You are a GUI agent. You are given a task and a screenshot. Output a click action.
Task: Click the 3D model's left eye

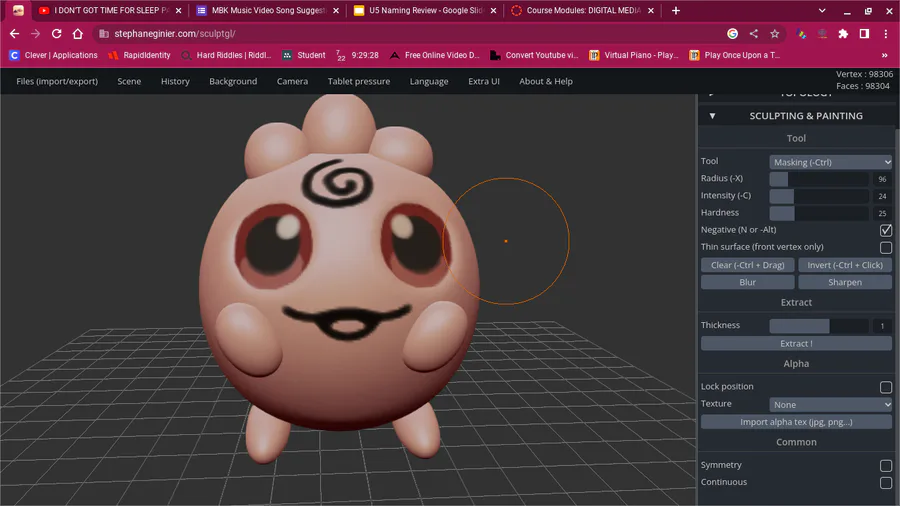(x=274, y=246)
